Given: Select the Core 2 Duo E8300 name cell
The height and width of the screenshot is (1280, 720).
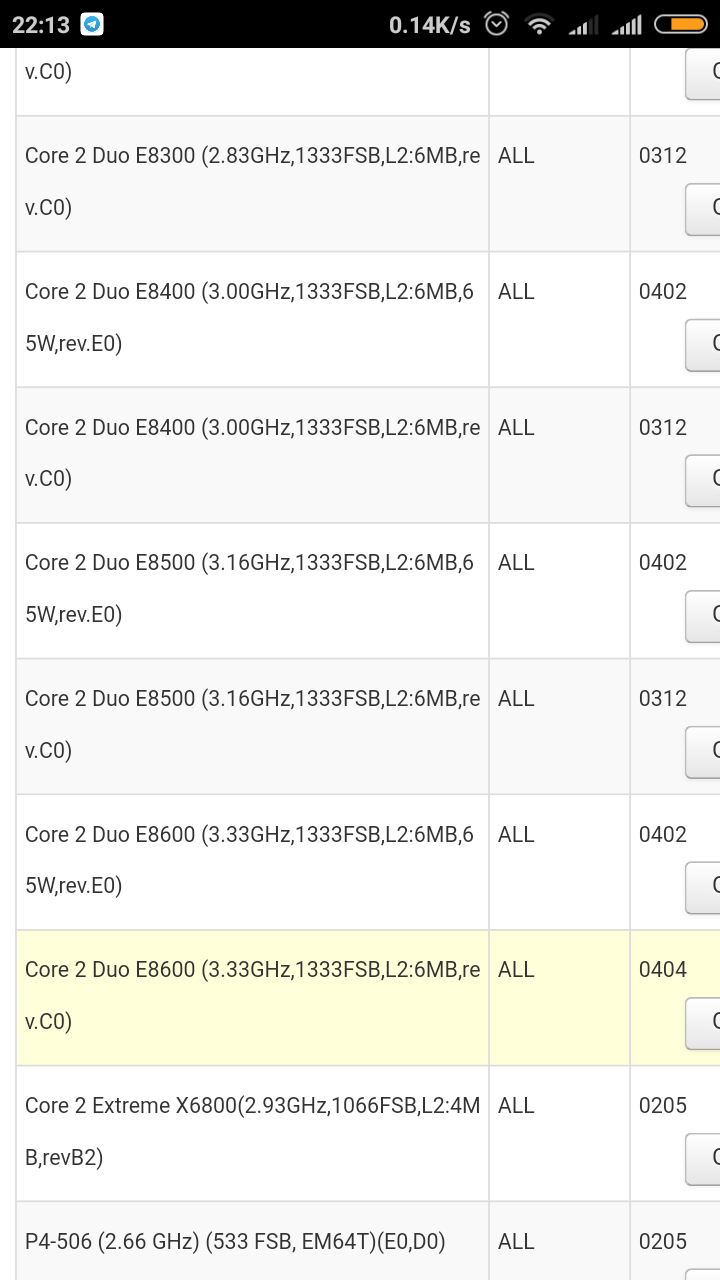Looking at the screenshot, I should 250,182.
